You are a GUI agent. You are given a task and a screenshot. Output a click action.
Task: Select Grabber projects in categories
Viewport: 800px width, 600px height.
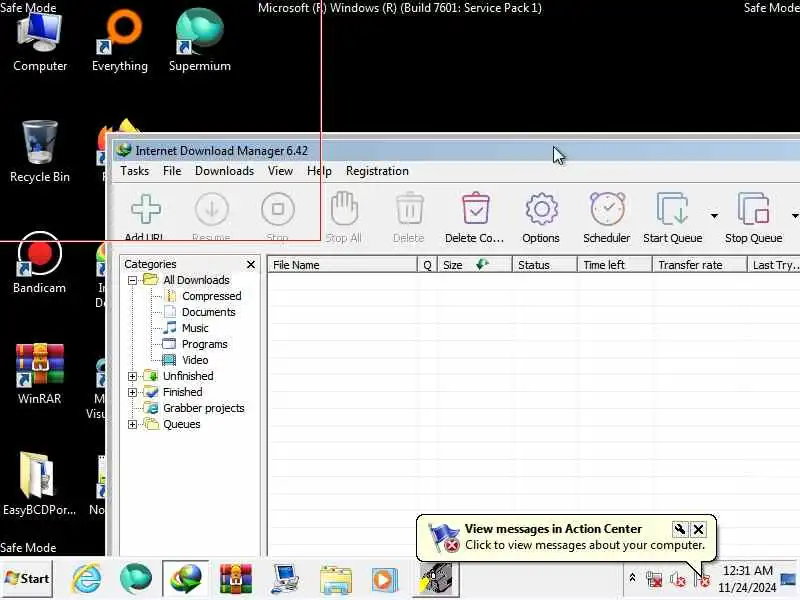pos(204,408)
